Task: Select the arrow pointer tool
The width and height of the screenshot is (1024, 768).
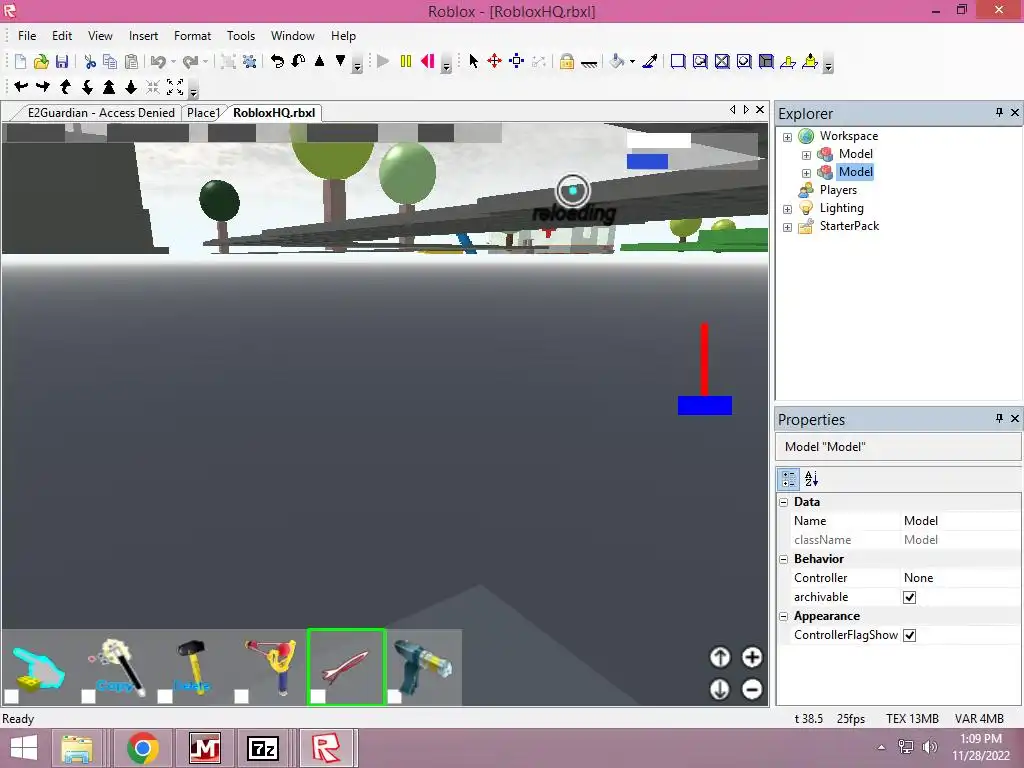Action: click(x=473, y=61)
